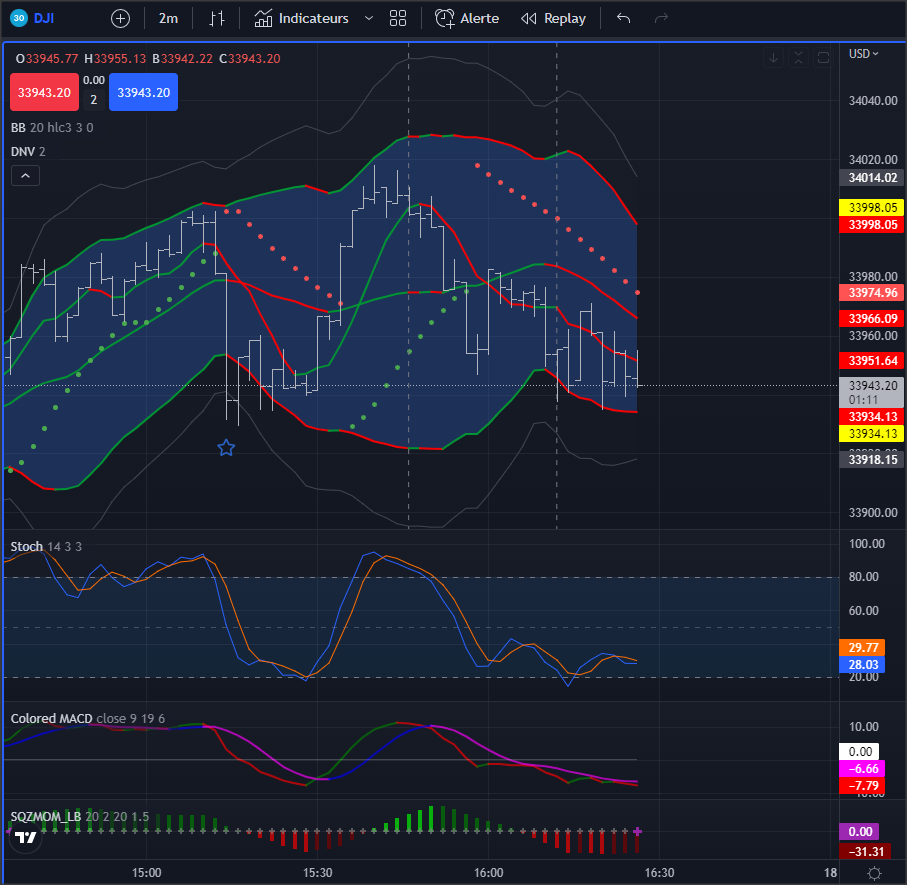Click the MACD 0.00 white value label
This screenshot has height=885, width=907.
860,751
